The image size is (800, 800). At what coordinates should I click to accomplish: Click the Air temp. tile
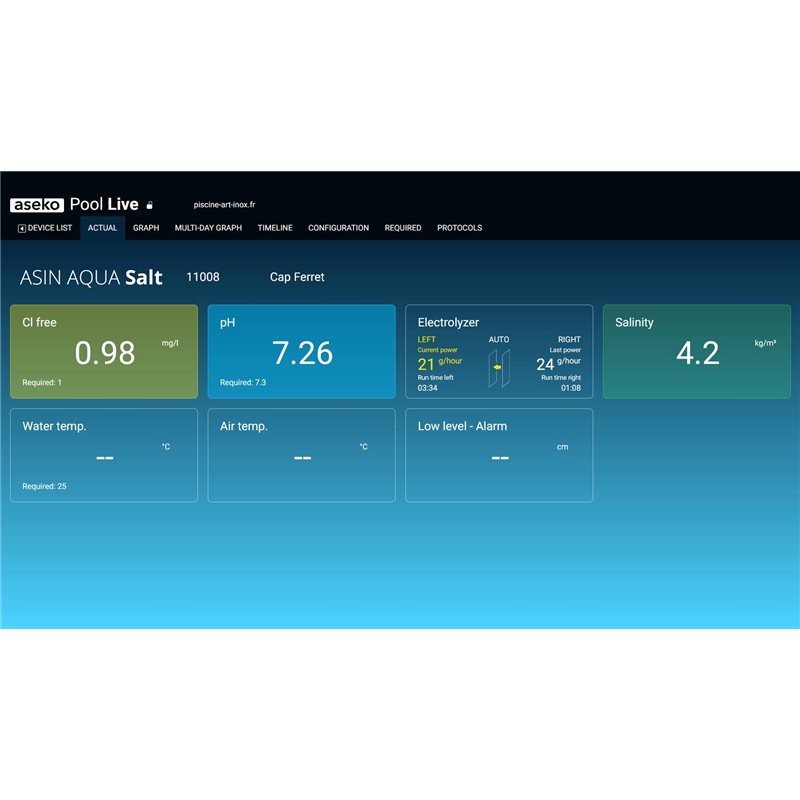(x=301, y=455)
